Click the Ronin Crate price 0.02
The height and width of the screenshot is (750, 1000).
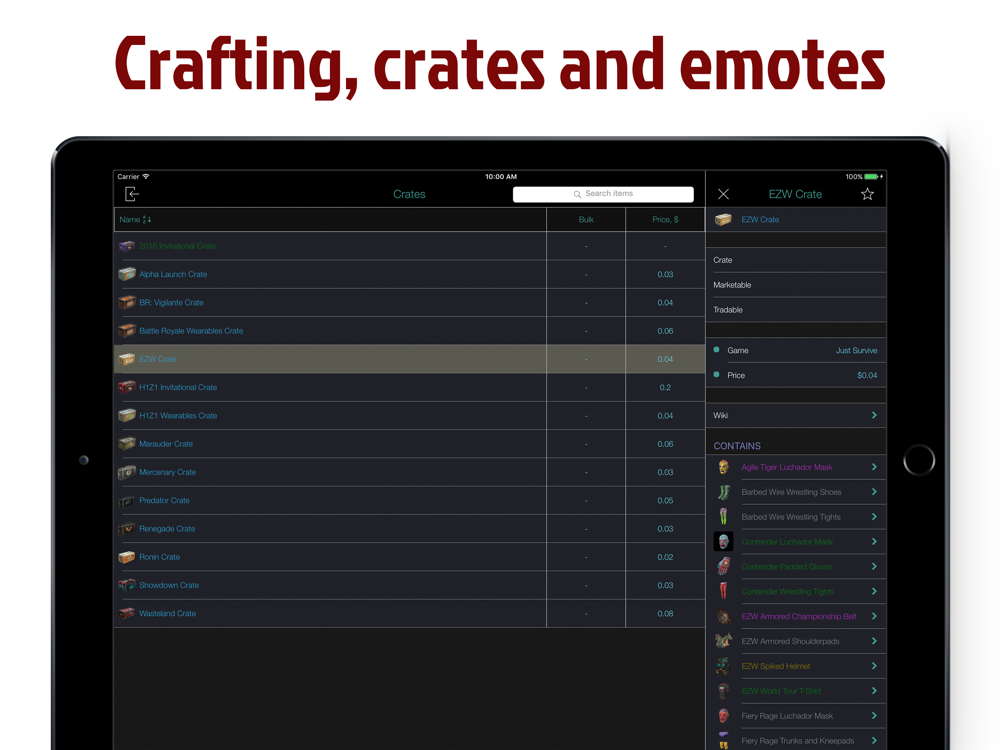[x=665, y=557]
